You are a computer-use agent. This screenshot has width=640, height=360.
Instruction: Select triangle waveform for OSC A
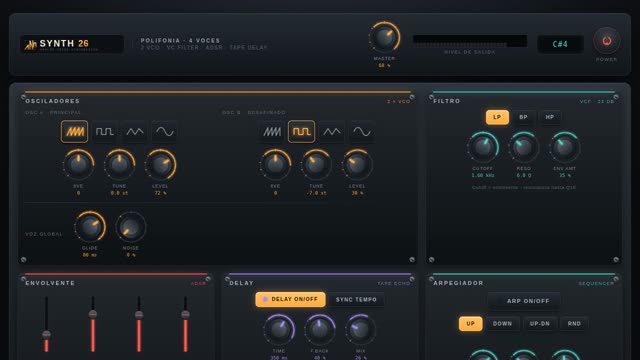[135, 131]
